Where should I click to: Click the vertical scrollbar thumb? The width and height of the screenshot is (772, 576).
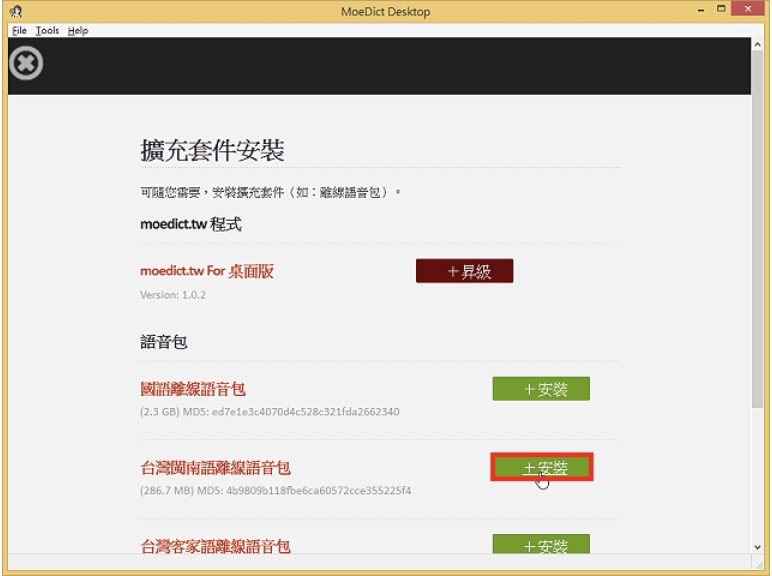coord(757,229)
